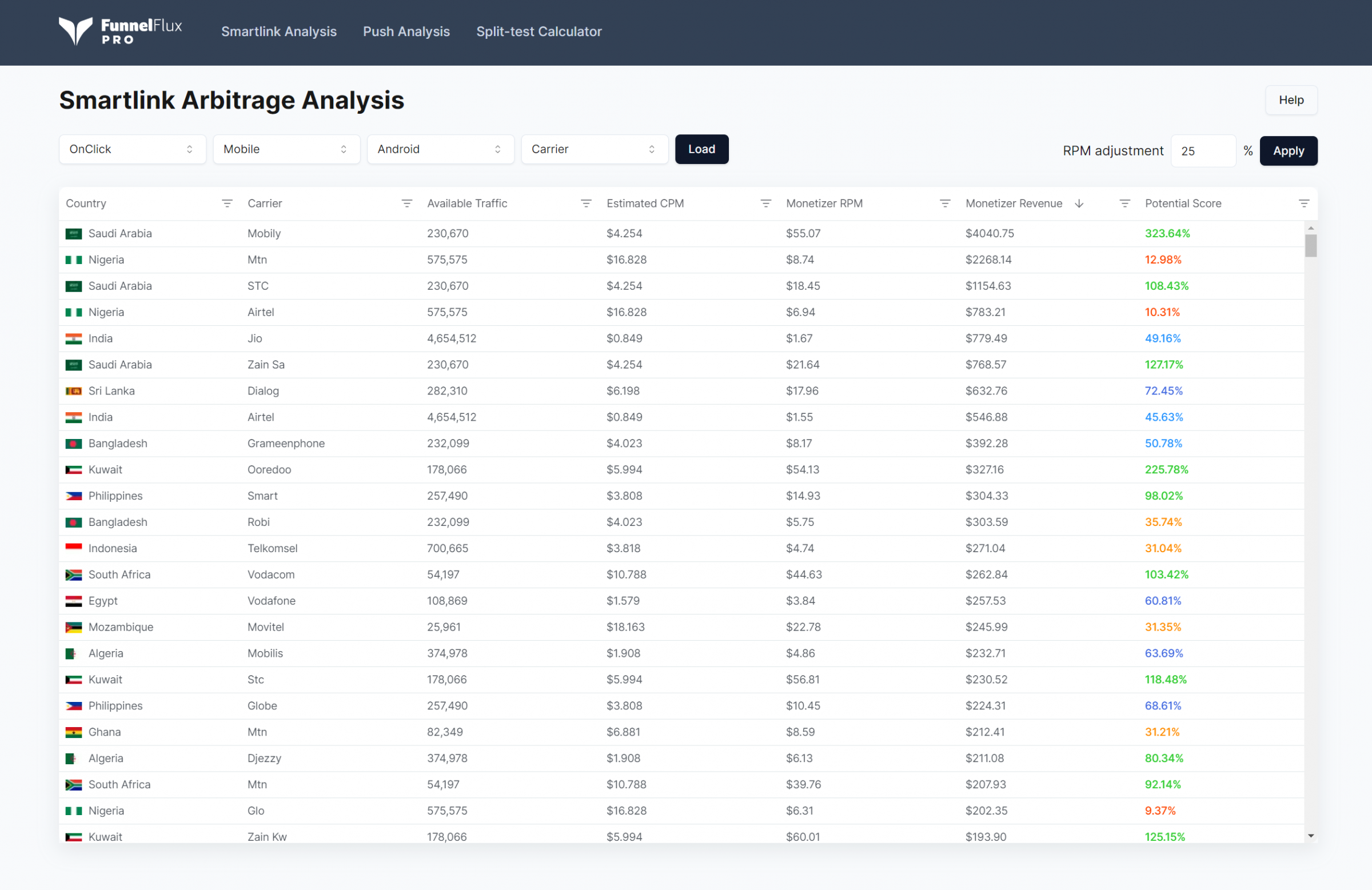Click the 225.78% potential score
The image size is (1372, 890).
[x=1166, y=470]
